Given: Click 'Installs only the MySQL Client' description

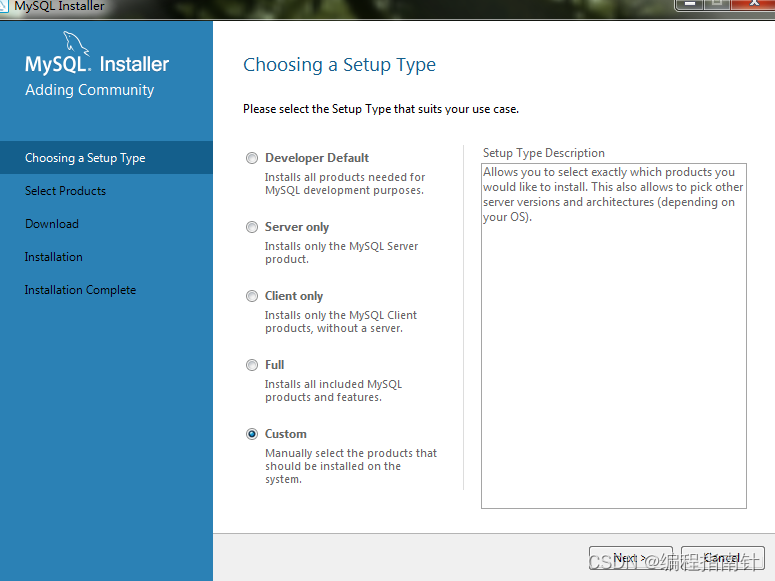Looking at the screenshot, I should [x=341, y=321].
